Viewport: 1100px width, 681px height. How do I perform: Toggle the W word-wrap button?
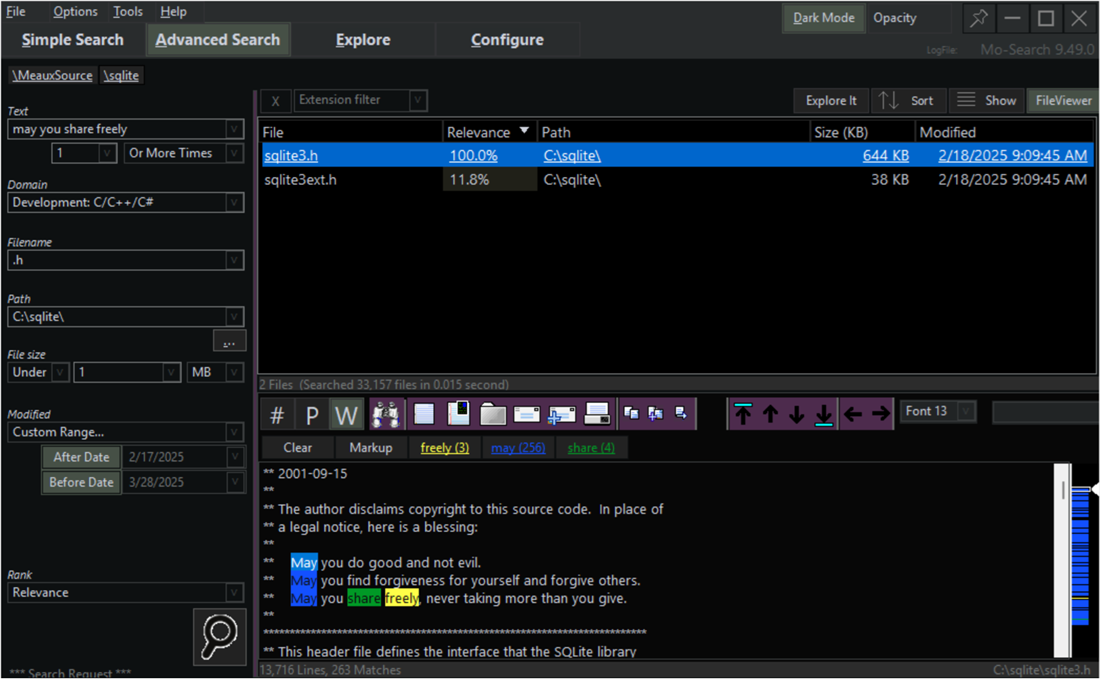coord(347,415)
